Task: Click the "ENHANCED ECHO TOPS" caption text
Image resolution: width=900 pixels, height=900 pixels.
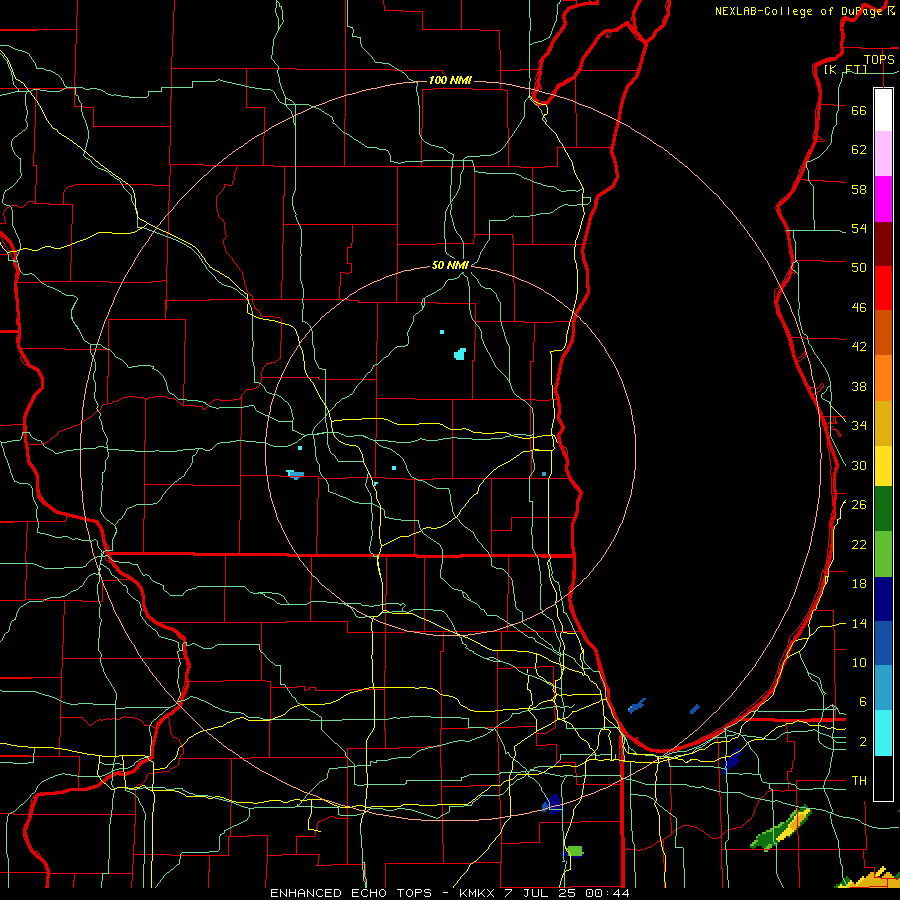Action: click(x=351, y=893)
